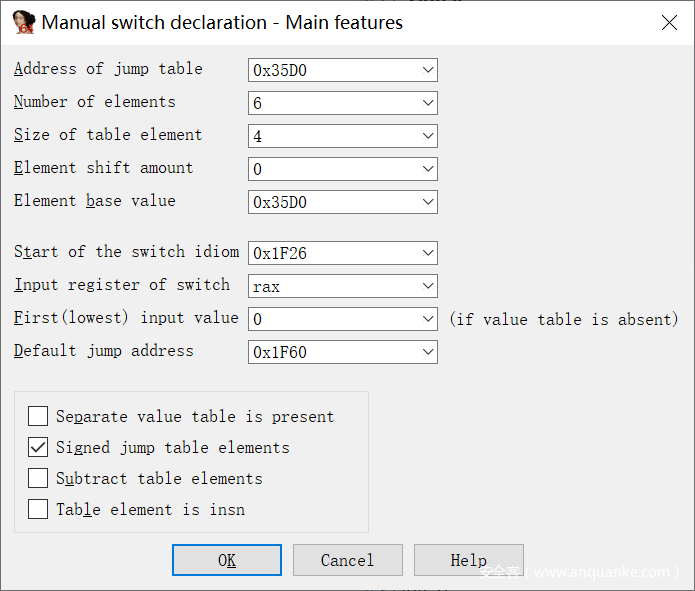This screenshot has width=695, height=591.
Task: Close the Manual switch declaration dialog
Action: [x=668, y=23]
